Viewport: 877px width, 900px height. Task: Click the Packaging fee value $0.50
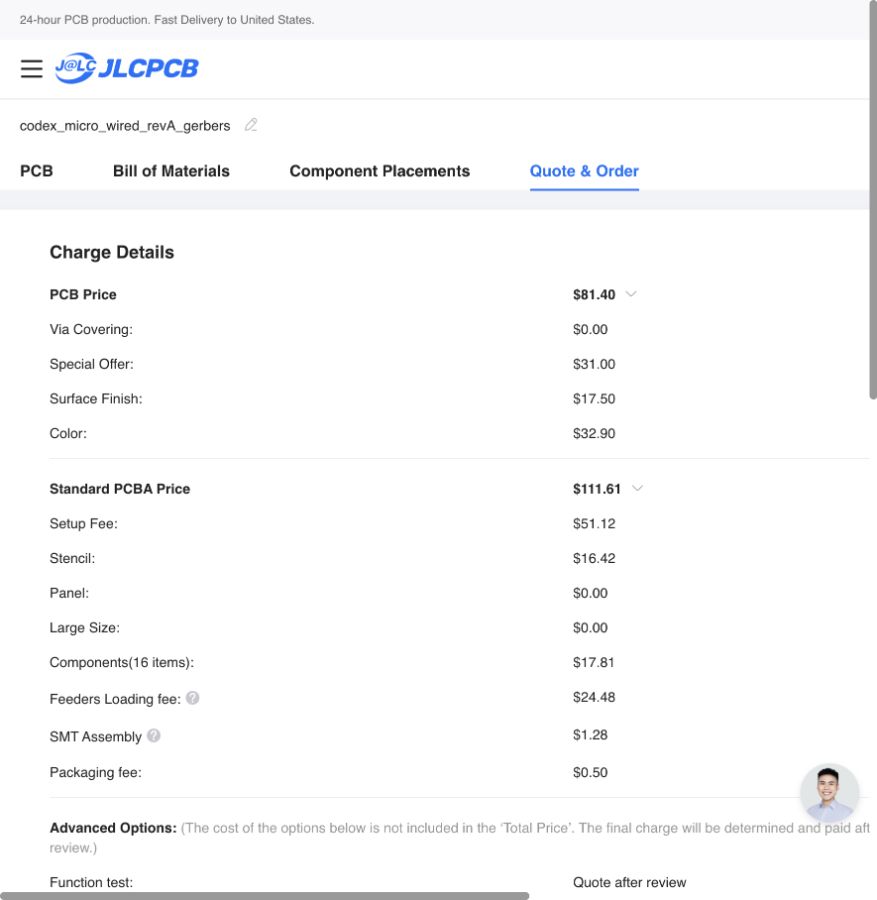(x=590, y=772)
